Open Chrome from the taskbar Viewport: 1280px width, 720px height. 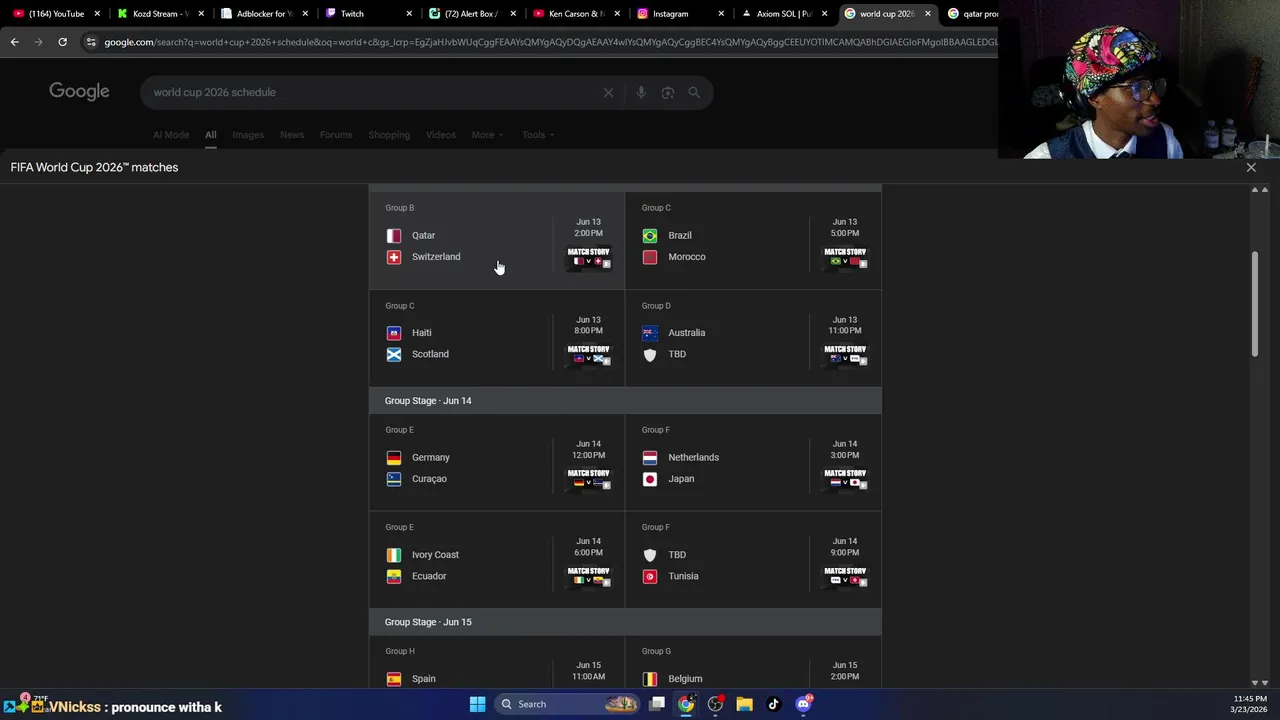tap(686, 704)
